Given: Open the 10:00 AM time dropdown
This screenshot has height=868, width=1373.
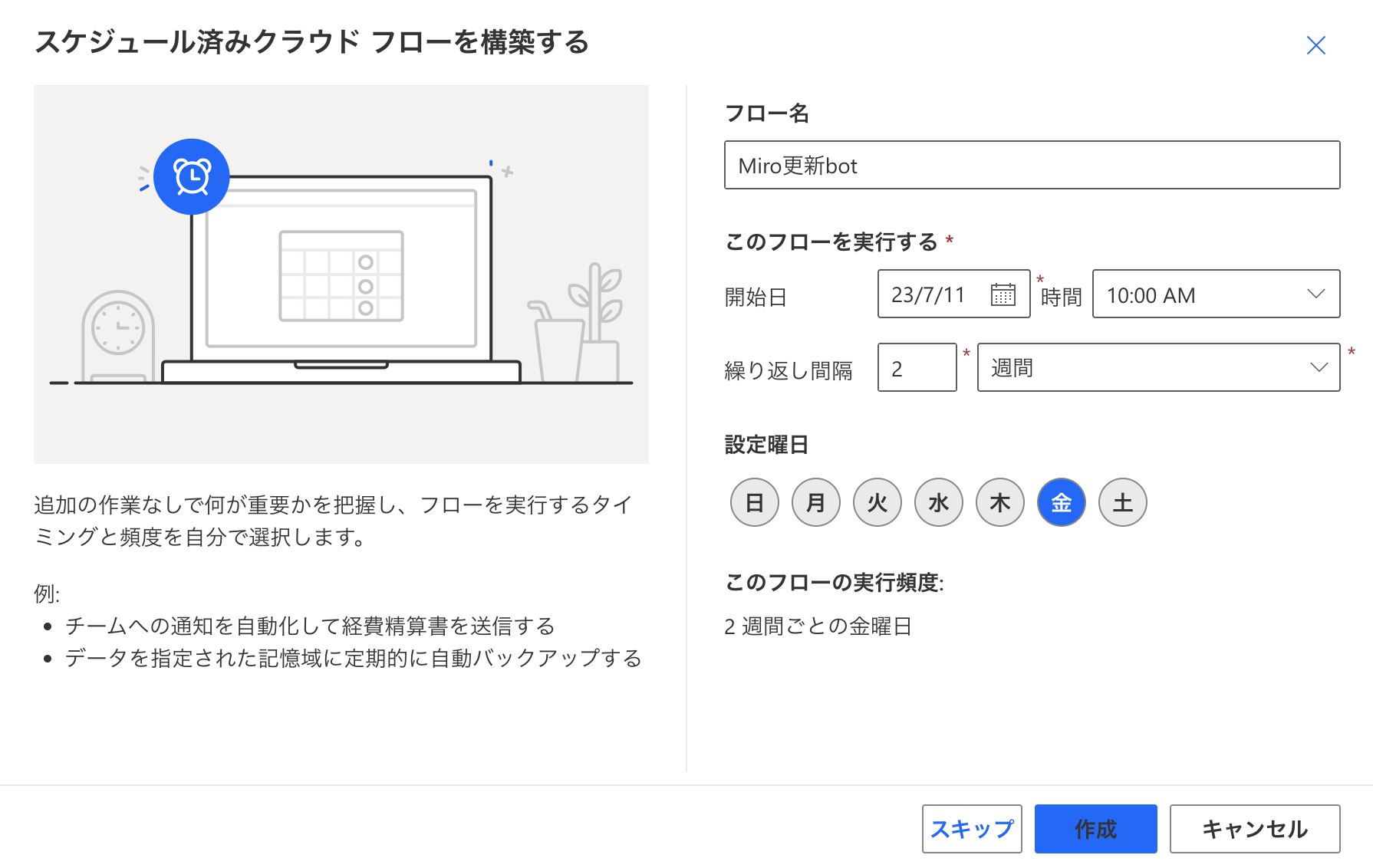Looking at the screenshot, I should [x=1216, y=294].
